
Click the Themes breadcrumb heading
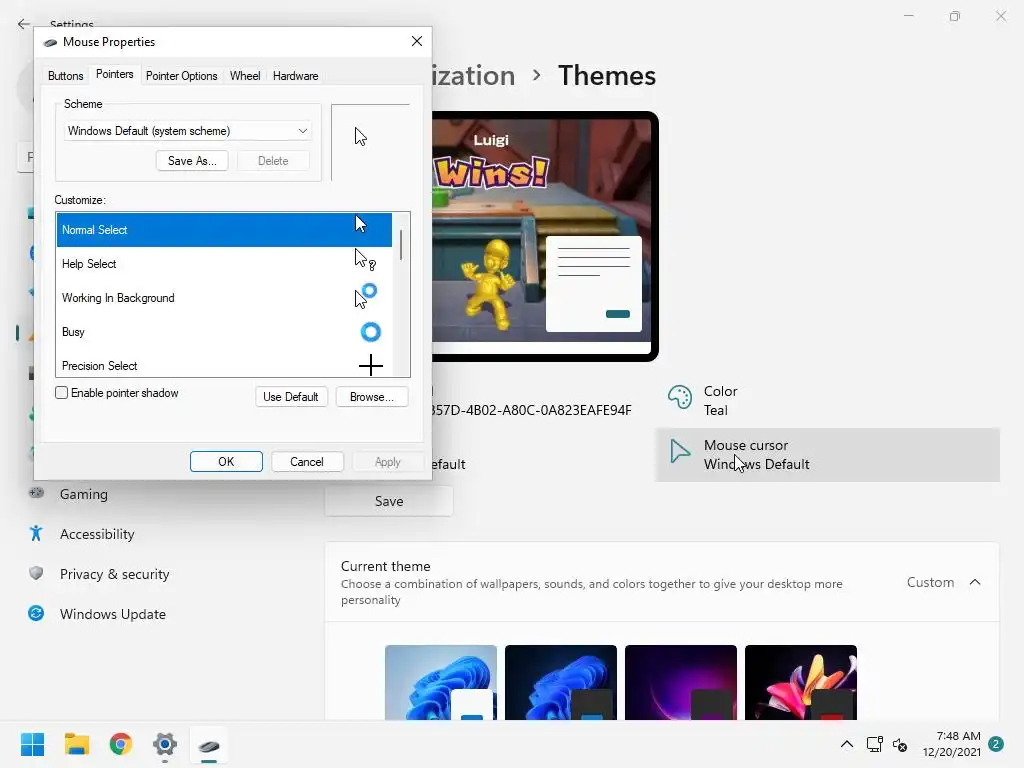point(607,76)
